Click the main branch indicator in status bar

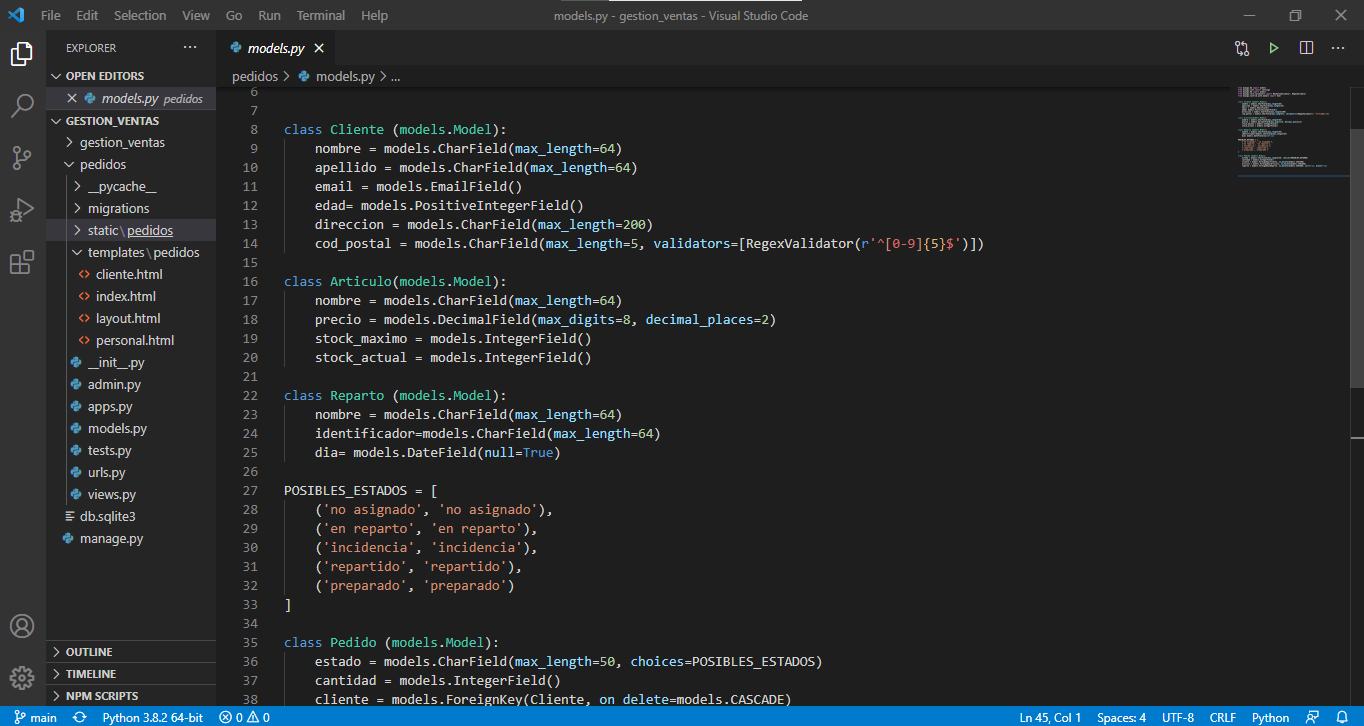pos(34,718)
